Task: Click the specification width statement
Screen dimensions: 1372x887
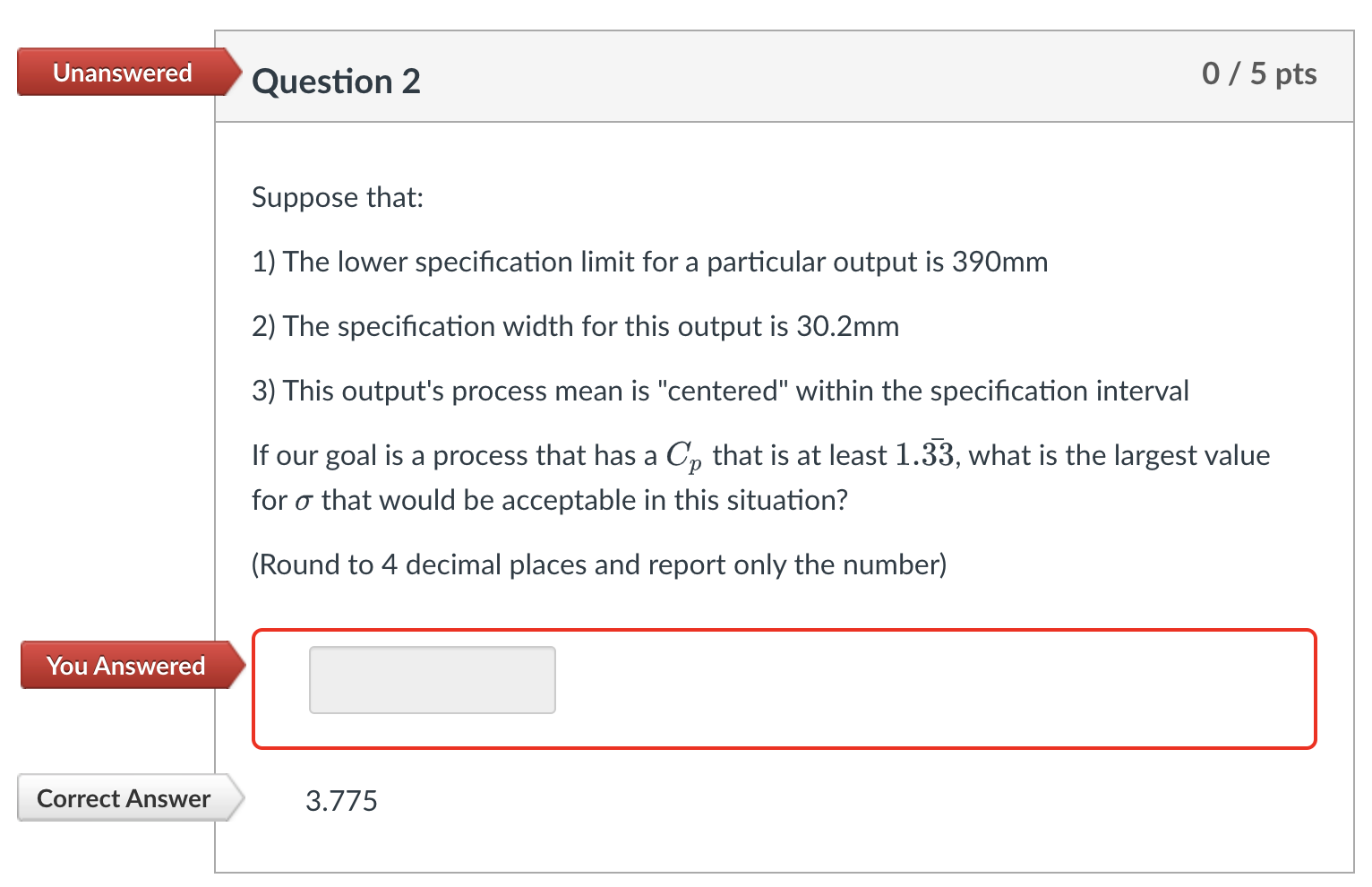Action: pos(575,326)
